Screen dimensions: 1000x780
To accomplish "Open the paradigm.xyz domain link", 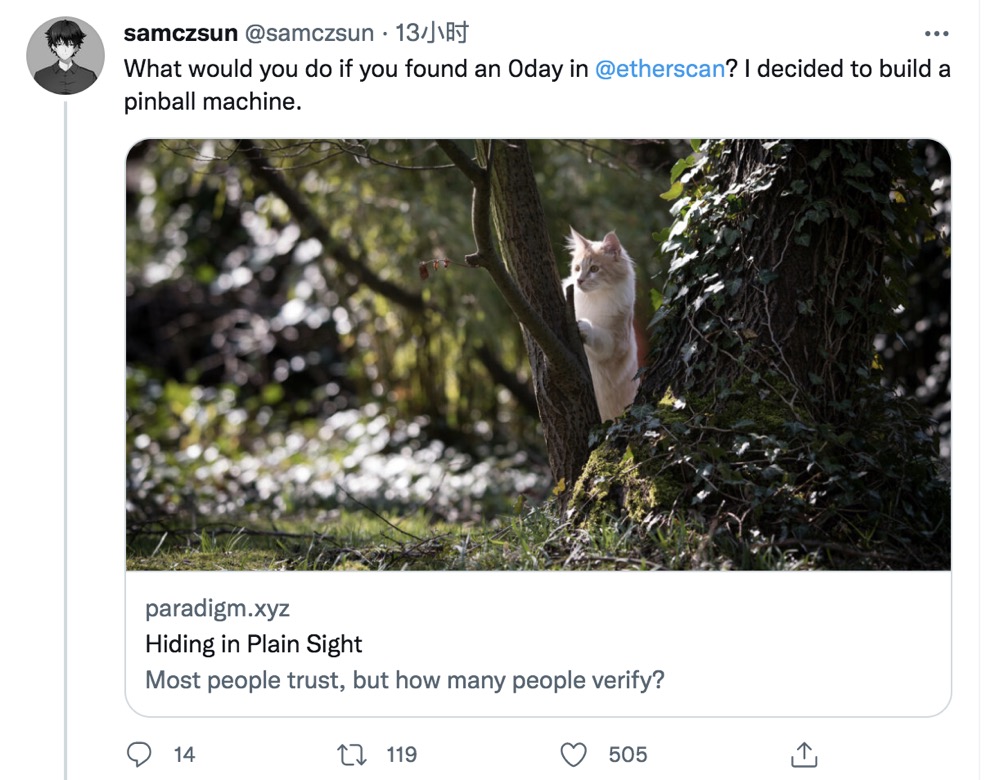I will [217, 608].
